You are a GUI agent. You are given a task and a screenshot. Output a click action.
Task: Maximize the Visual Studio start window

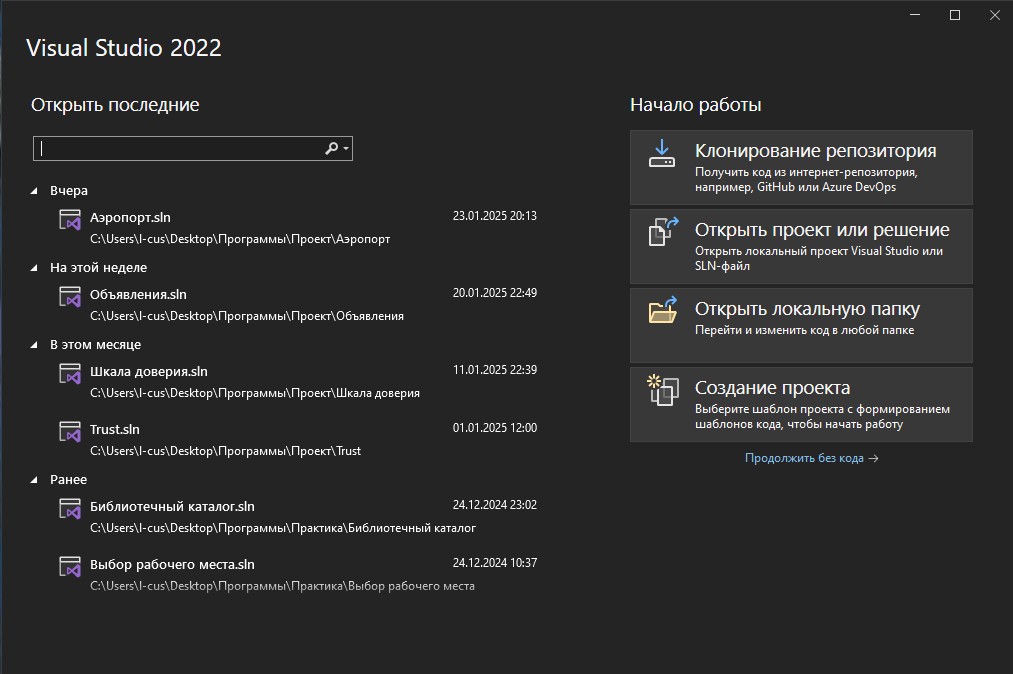[954, 14]
